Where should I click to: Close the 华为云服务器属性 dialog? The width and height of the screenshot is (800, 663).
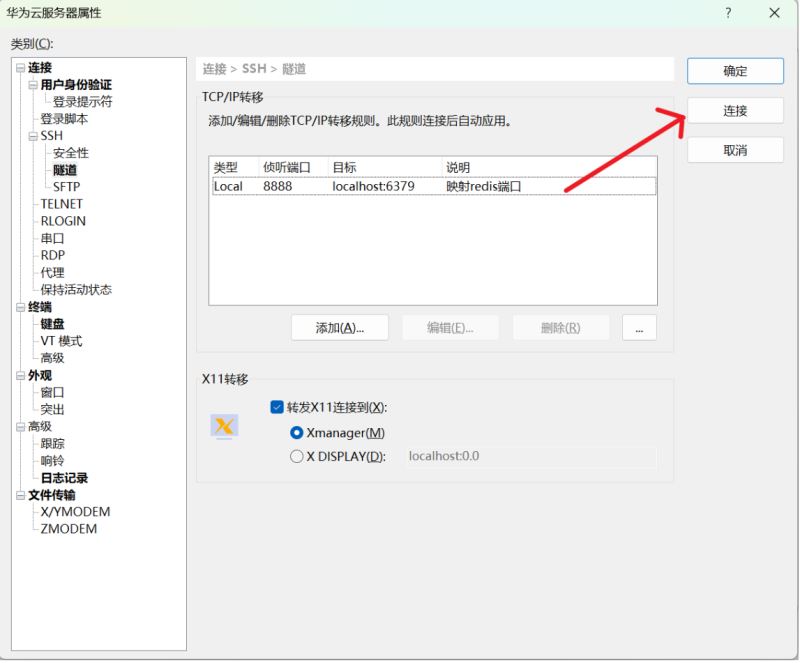(774, 13)
